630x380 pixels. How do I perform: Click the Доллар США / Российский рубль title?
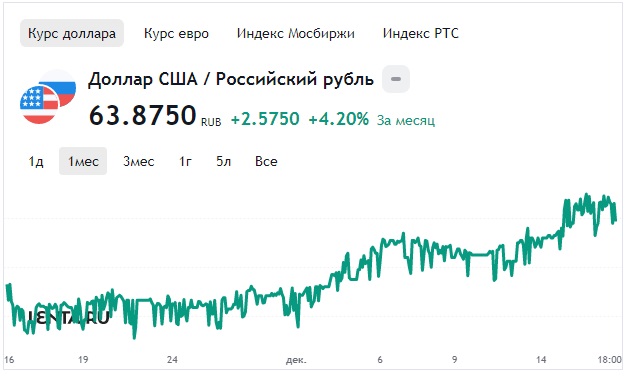(x=231, y=79)
